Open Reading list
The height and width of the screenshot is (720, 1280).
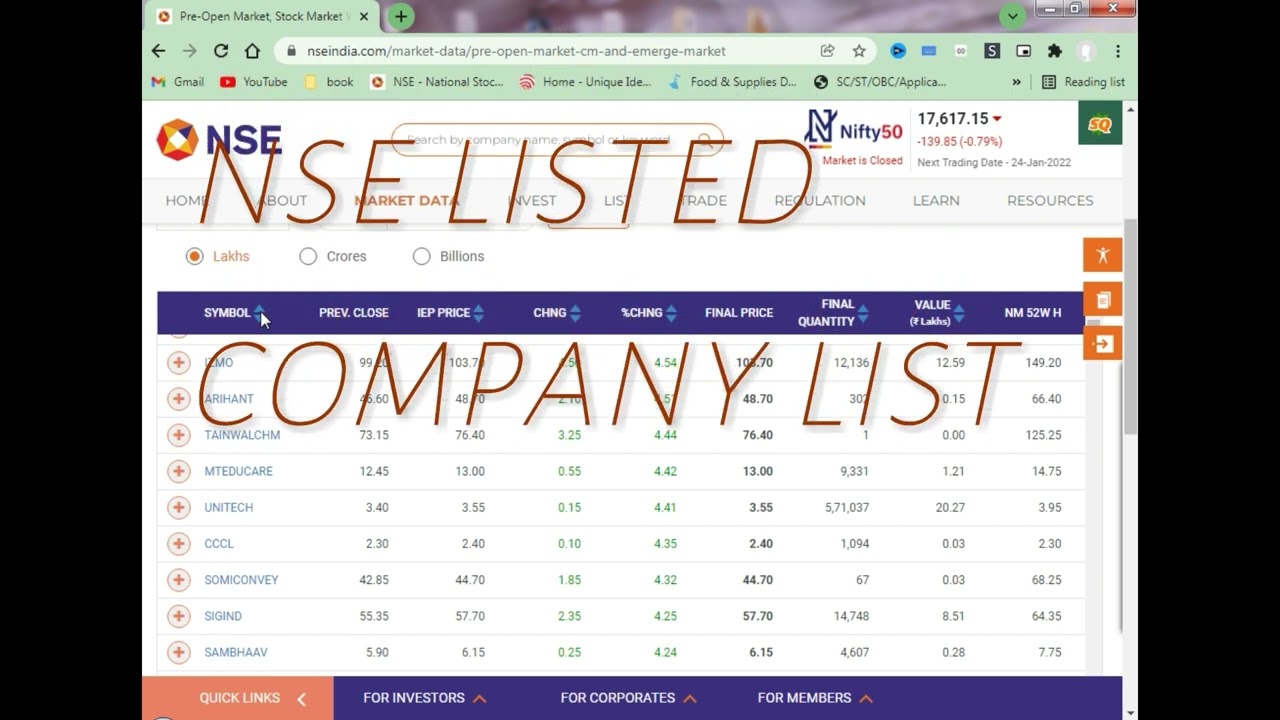click(x=1083, y=82)
